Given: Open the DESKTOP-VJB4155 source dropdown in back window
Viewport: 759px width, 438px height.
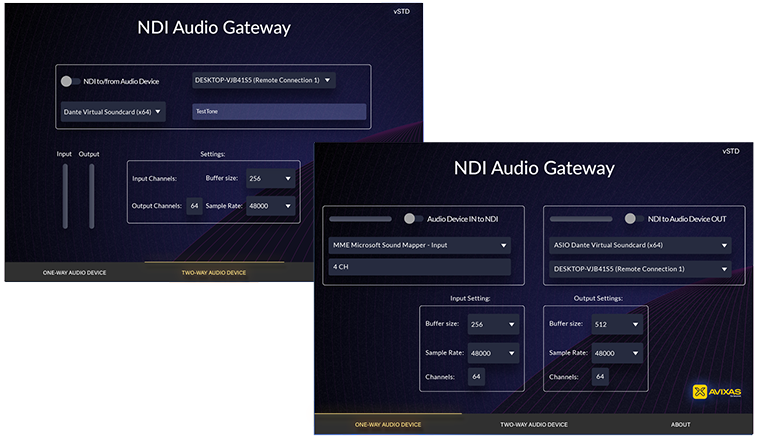Looking at the screenshot, I should coord(264,80).
